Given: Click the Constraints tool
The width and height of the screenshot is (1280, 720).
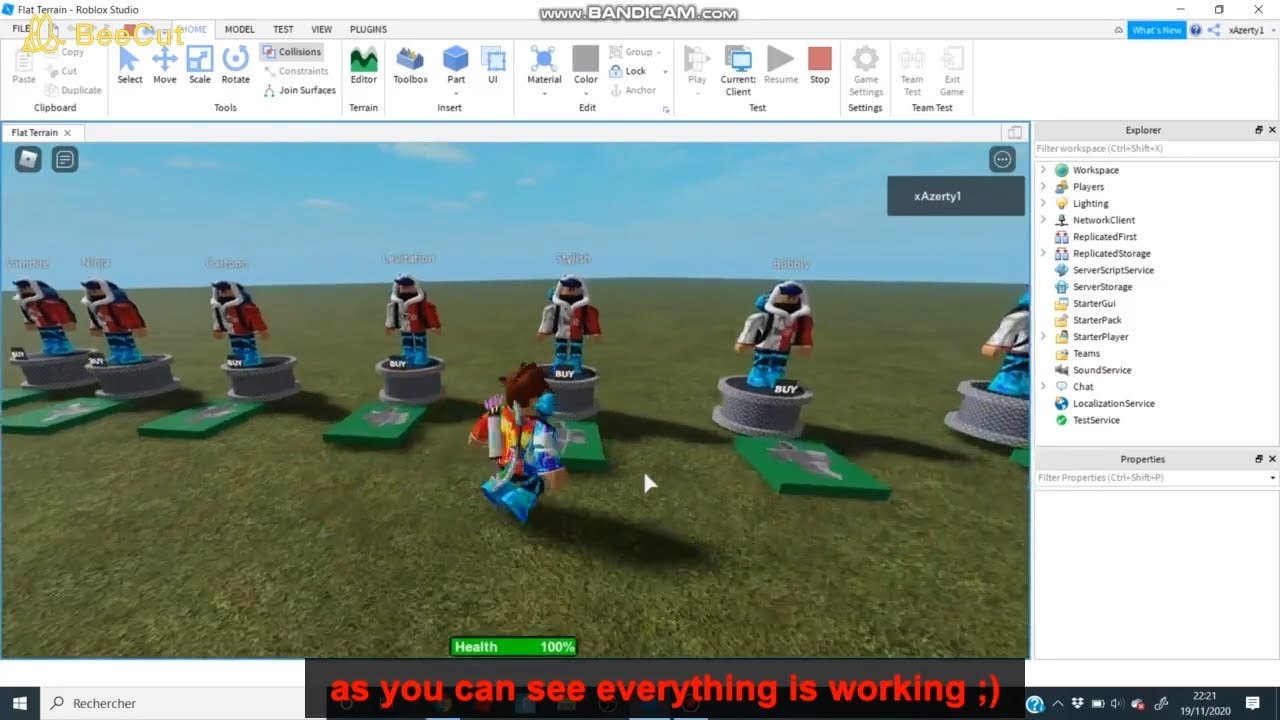Looking at the screenshot, I should (x=296, y=71).
